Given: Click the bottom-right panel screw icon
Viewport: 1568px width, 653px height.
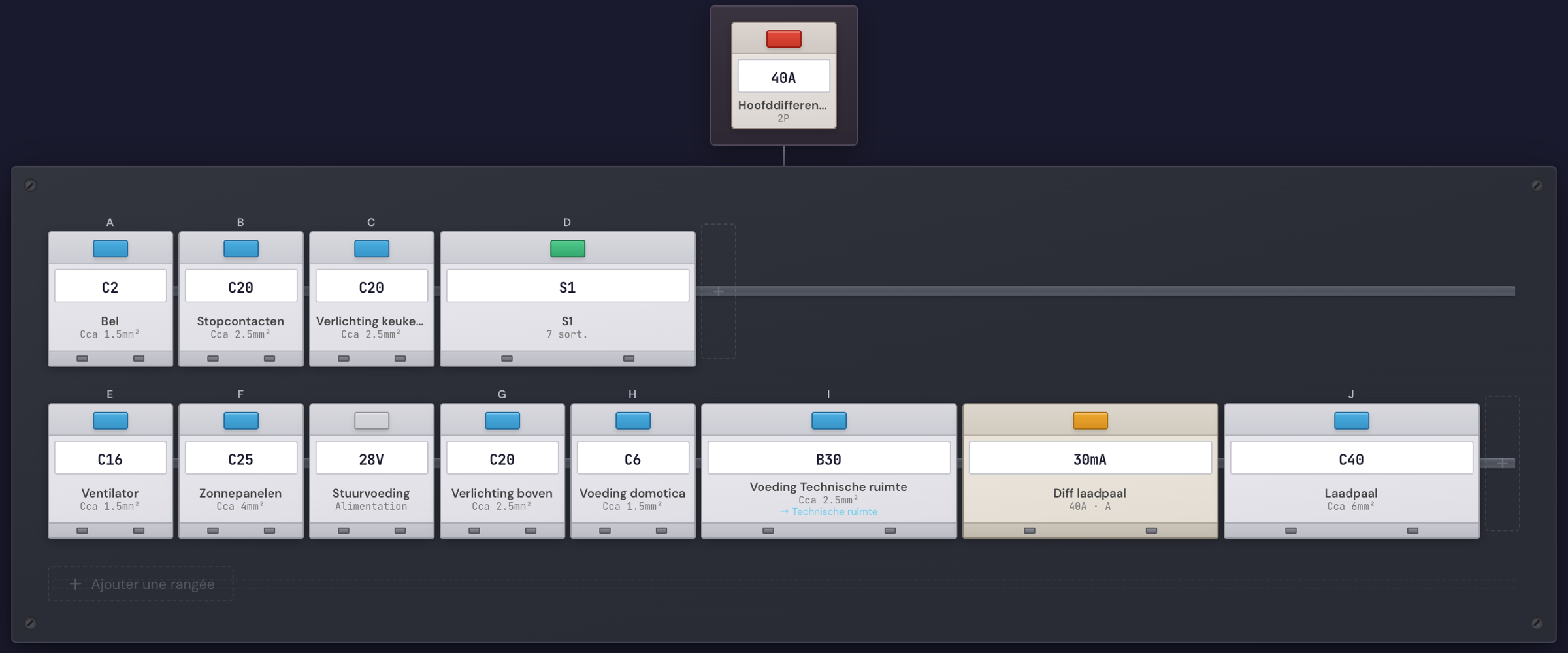Looking at the screenshot, I should [x=1537, y=624].
